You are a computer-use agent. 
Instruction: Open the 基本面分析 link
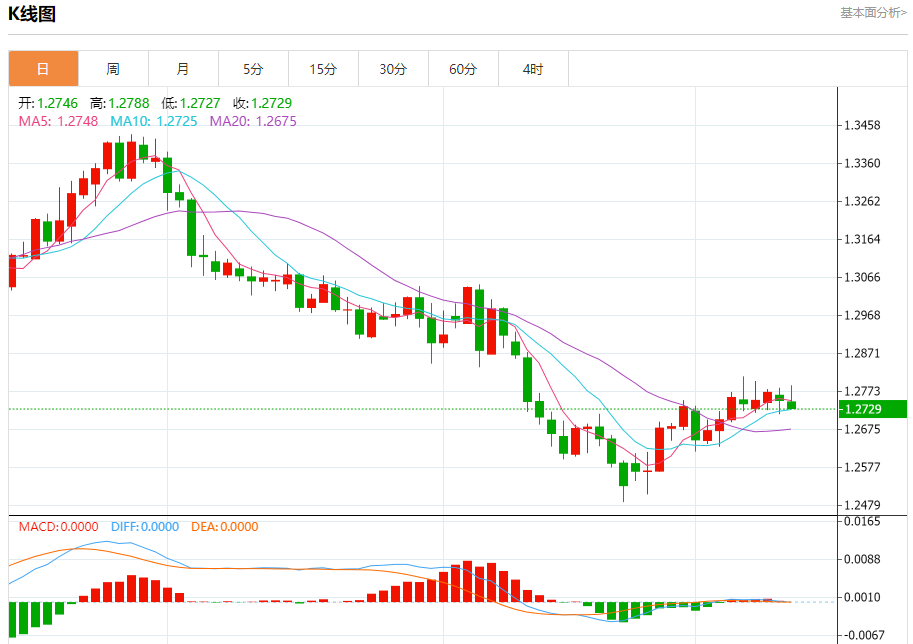coord(873,13)
